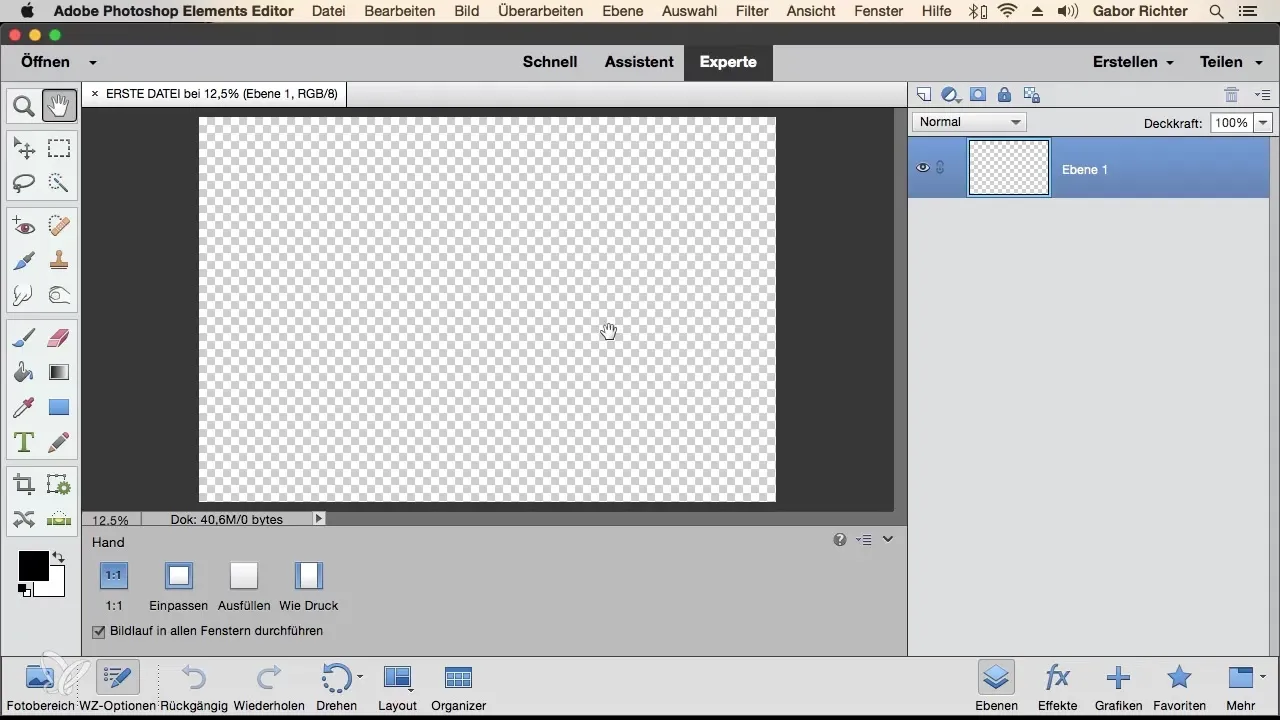
Task: Collapse the tool options panel chevron
Action: click(887, 539)
